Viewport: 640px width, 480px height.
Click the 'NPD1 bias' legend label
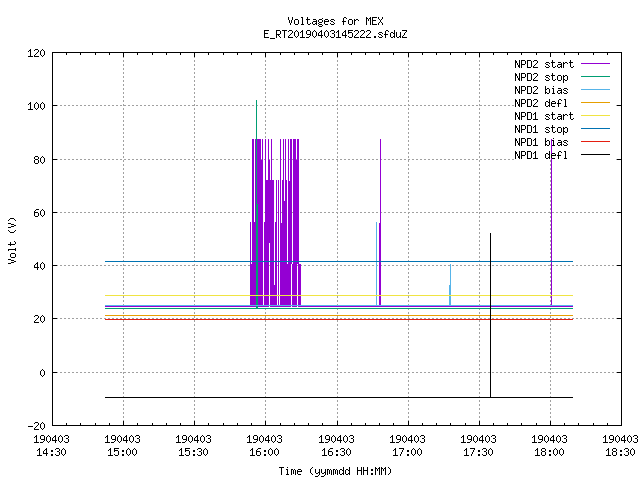(x=541, y=142)
